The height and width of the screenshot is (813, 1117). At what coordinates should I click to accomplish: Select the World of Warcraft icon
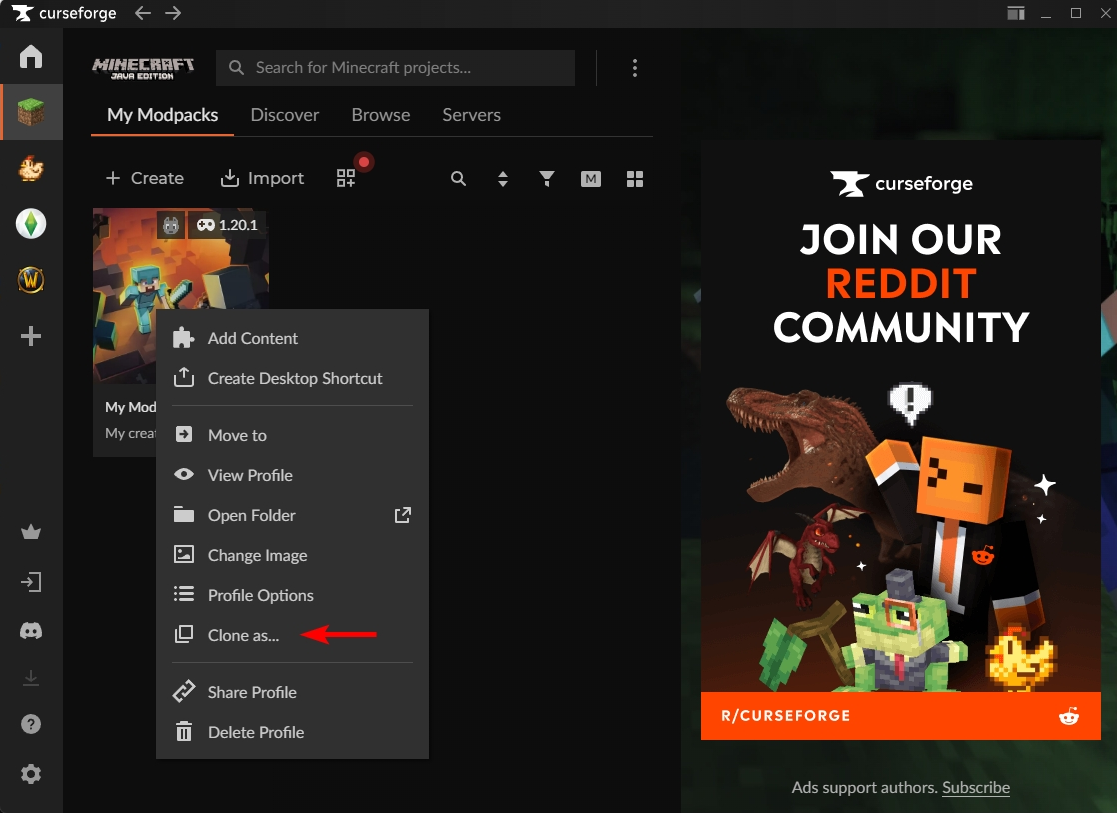coord(31,279)
